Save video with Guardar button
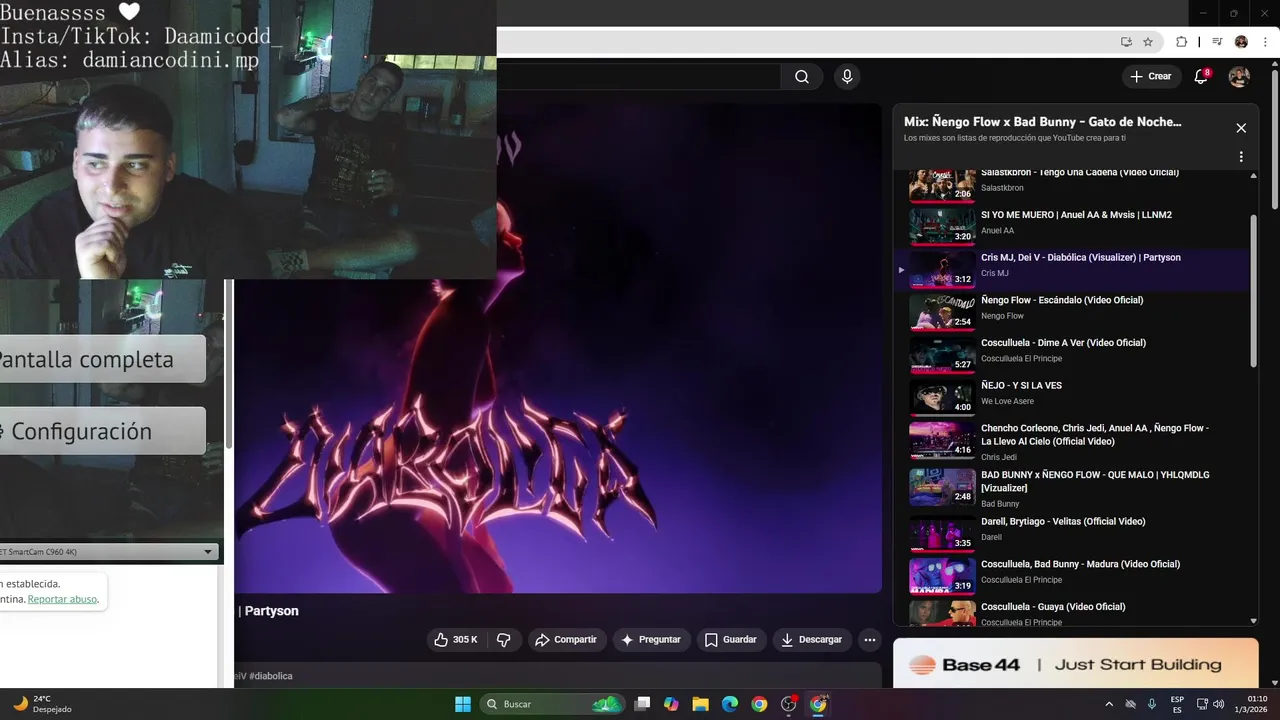 [x=730, y=640]
